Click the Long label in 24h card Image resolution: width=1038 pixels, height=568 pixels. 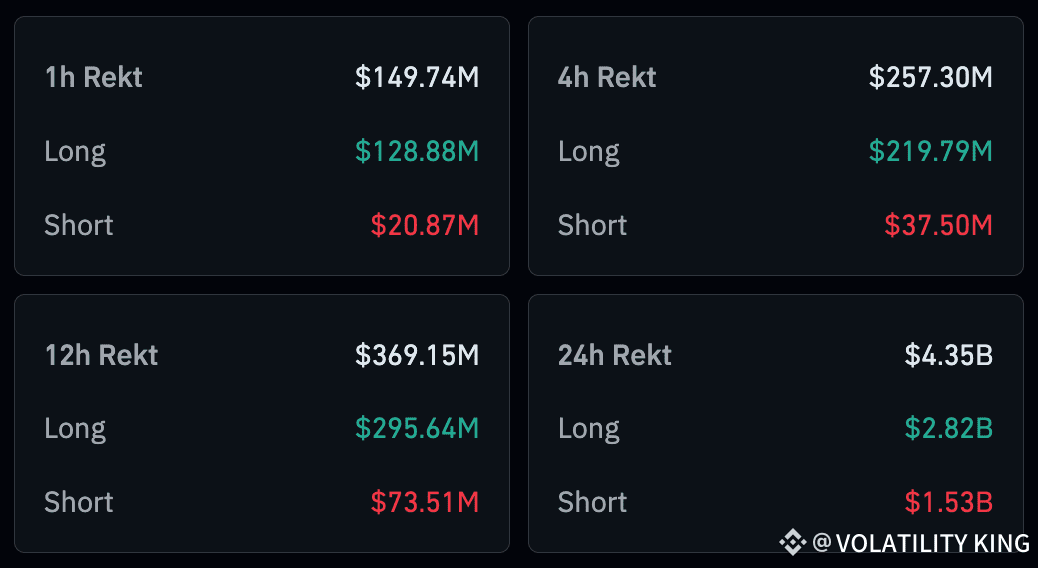tap(589, 428)
